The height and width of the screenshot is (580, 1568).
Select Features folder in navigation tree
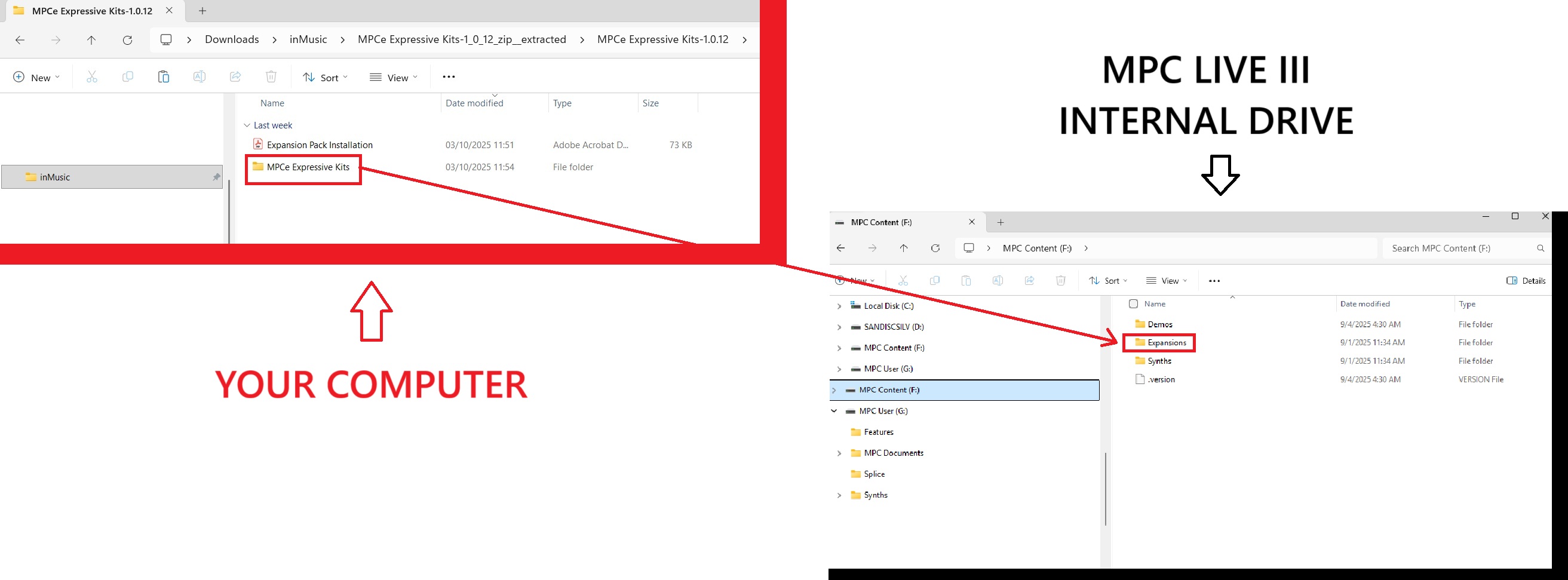point(872,432)
